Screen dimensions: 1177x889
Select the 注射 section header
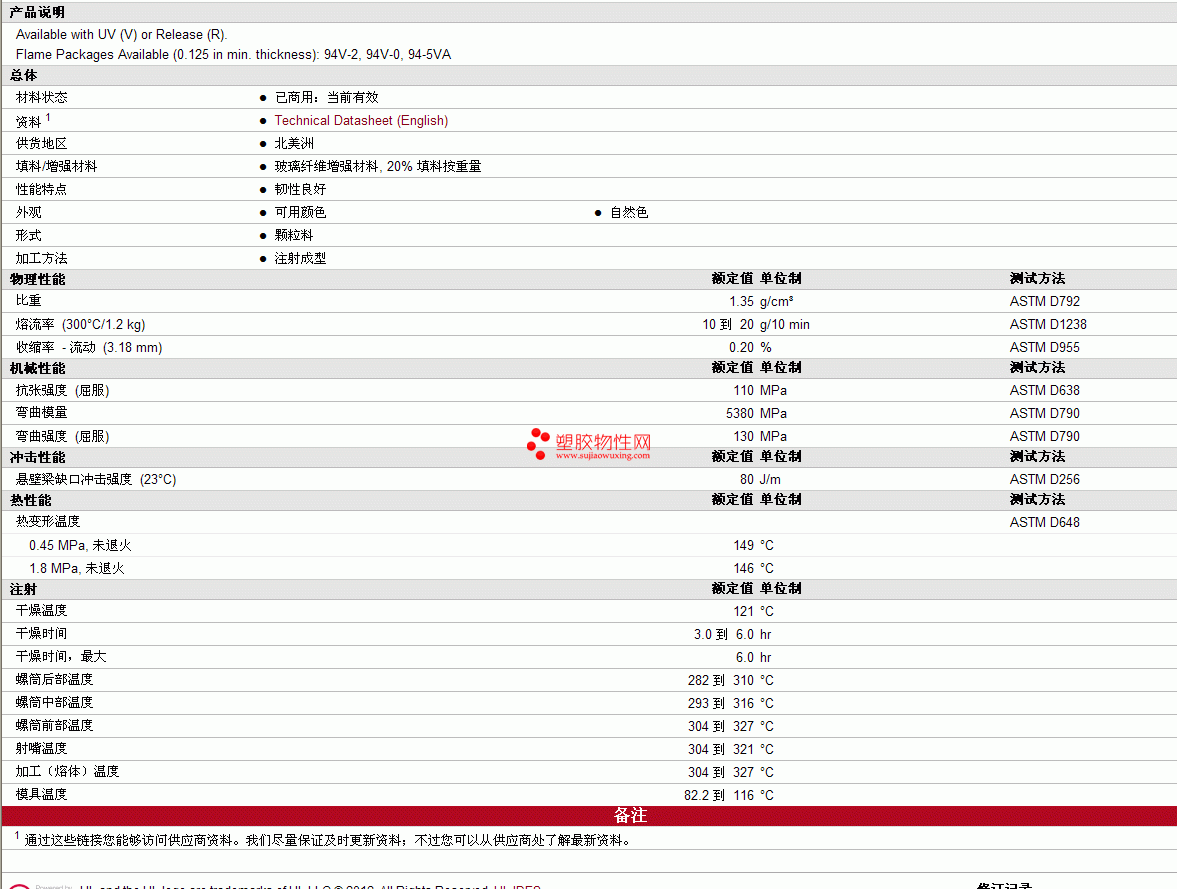(x=23, y=589)
